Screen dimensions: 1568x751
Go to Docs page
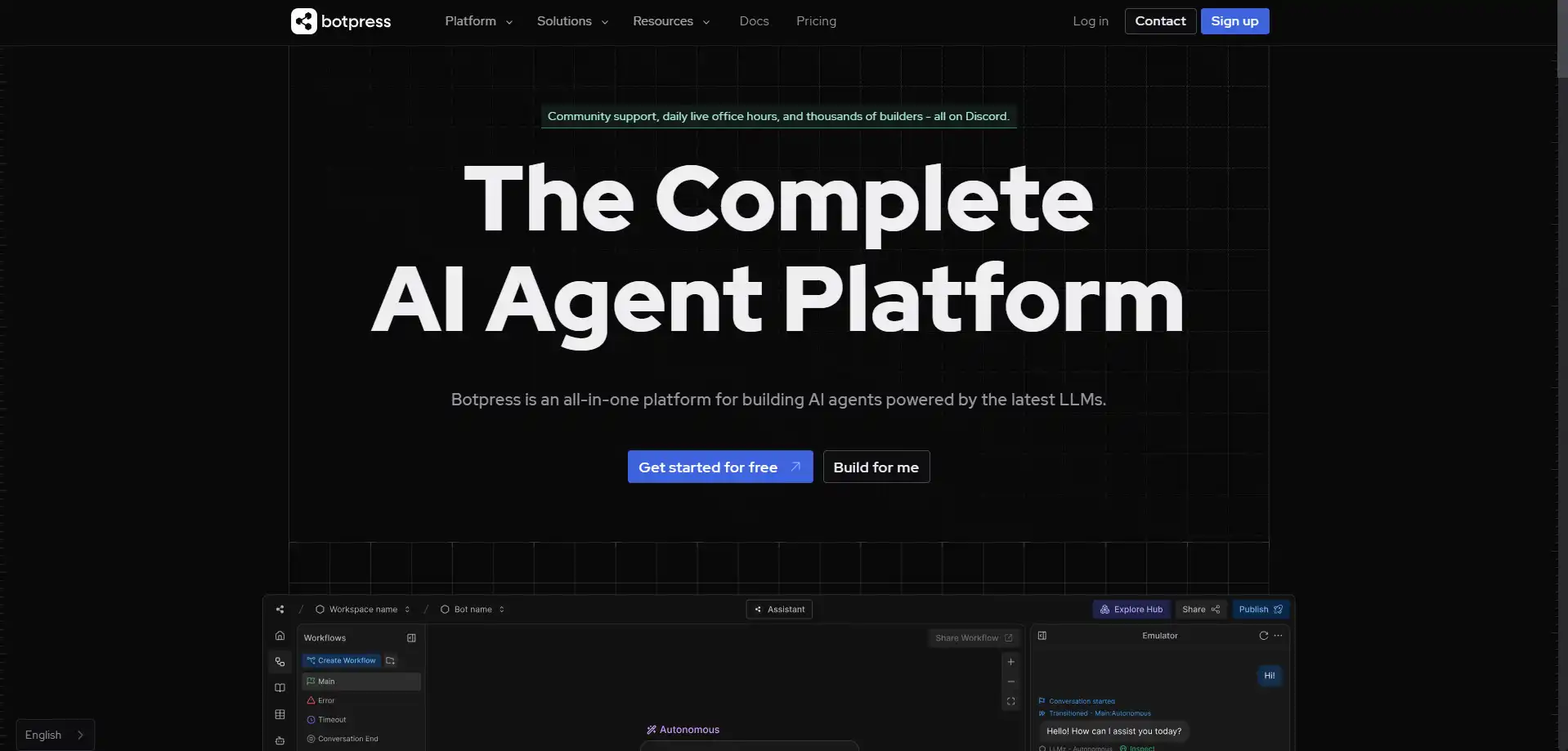coord(754,21)
